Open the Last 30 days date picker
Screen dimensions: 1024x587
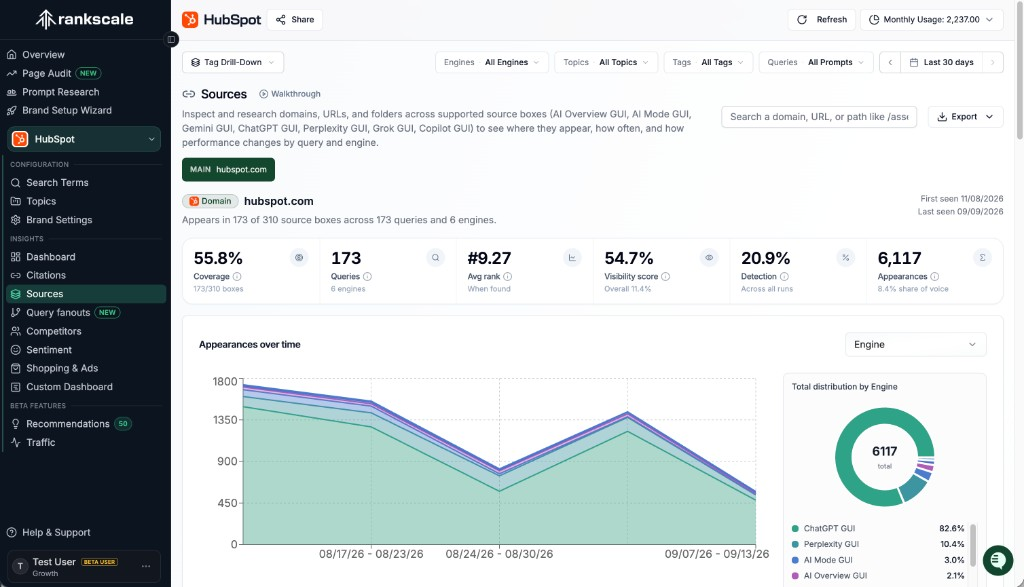[942, 63]
